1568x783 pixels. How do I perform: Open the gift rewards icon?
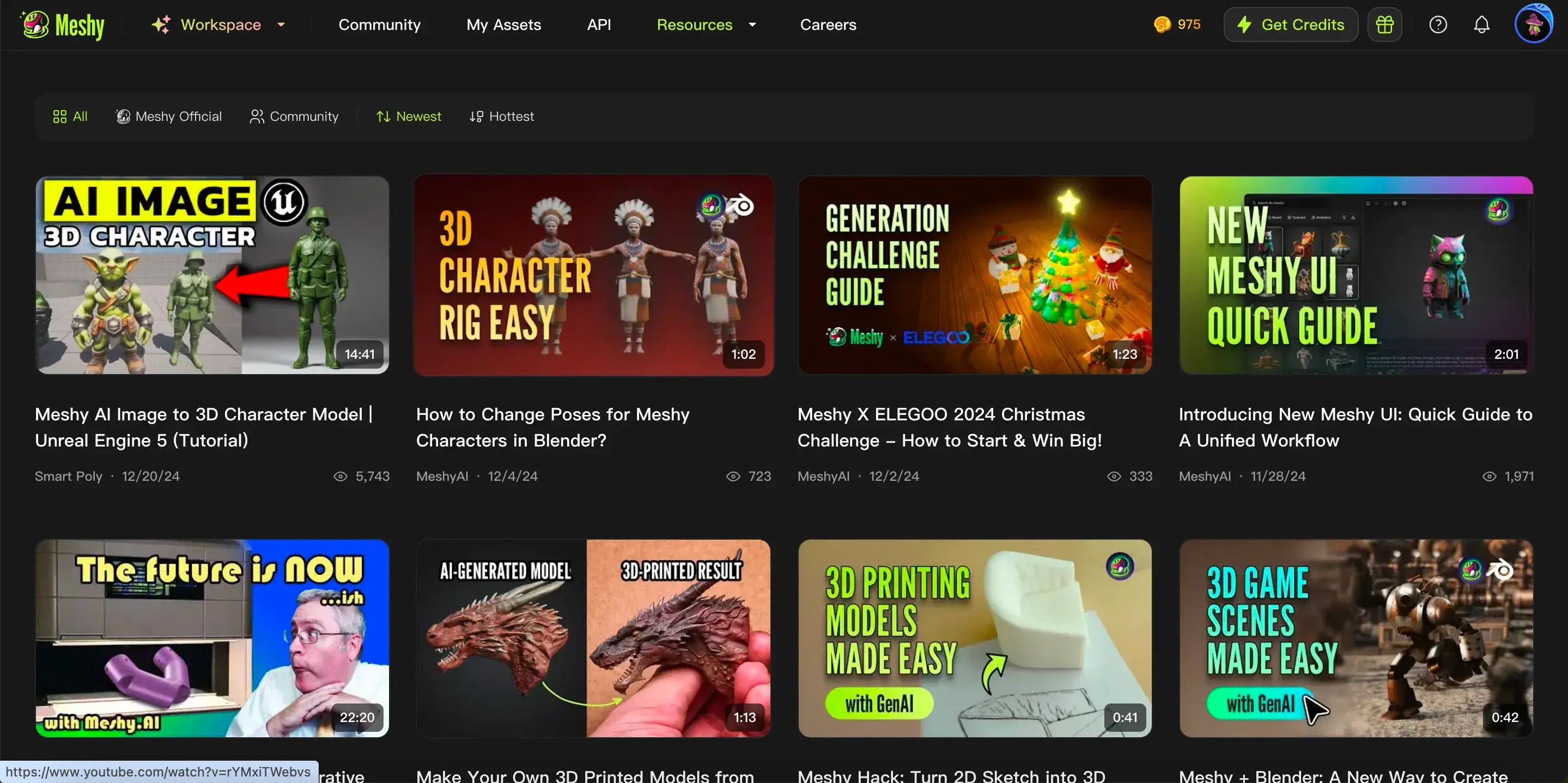coord(1384,25)
